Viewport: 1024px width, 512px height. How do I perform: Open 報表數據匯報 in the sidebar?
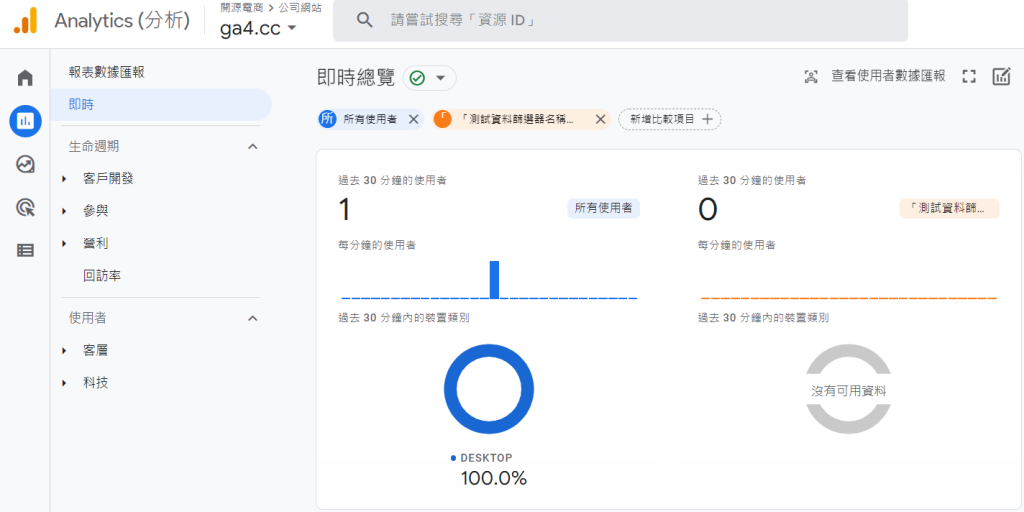click(106, 72)
